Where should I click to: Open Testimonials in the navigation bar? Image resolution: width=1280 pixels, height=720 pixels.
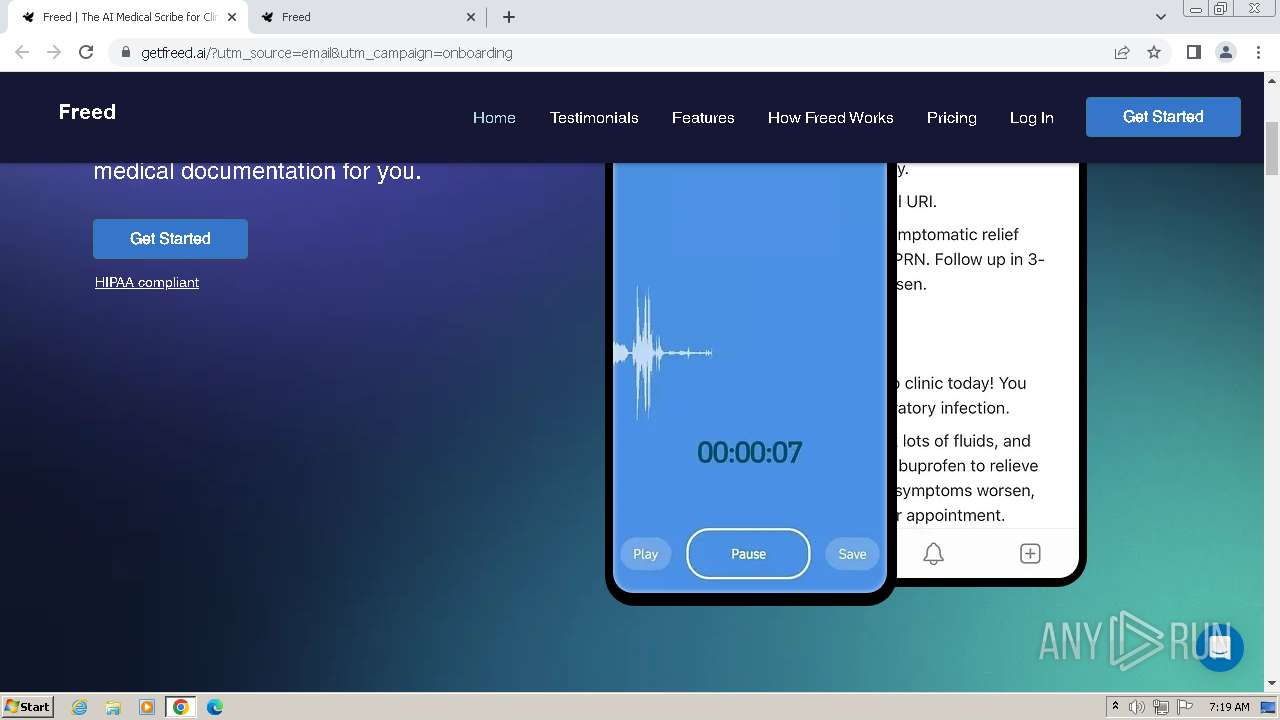pos(594,118)
